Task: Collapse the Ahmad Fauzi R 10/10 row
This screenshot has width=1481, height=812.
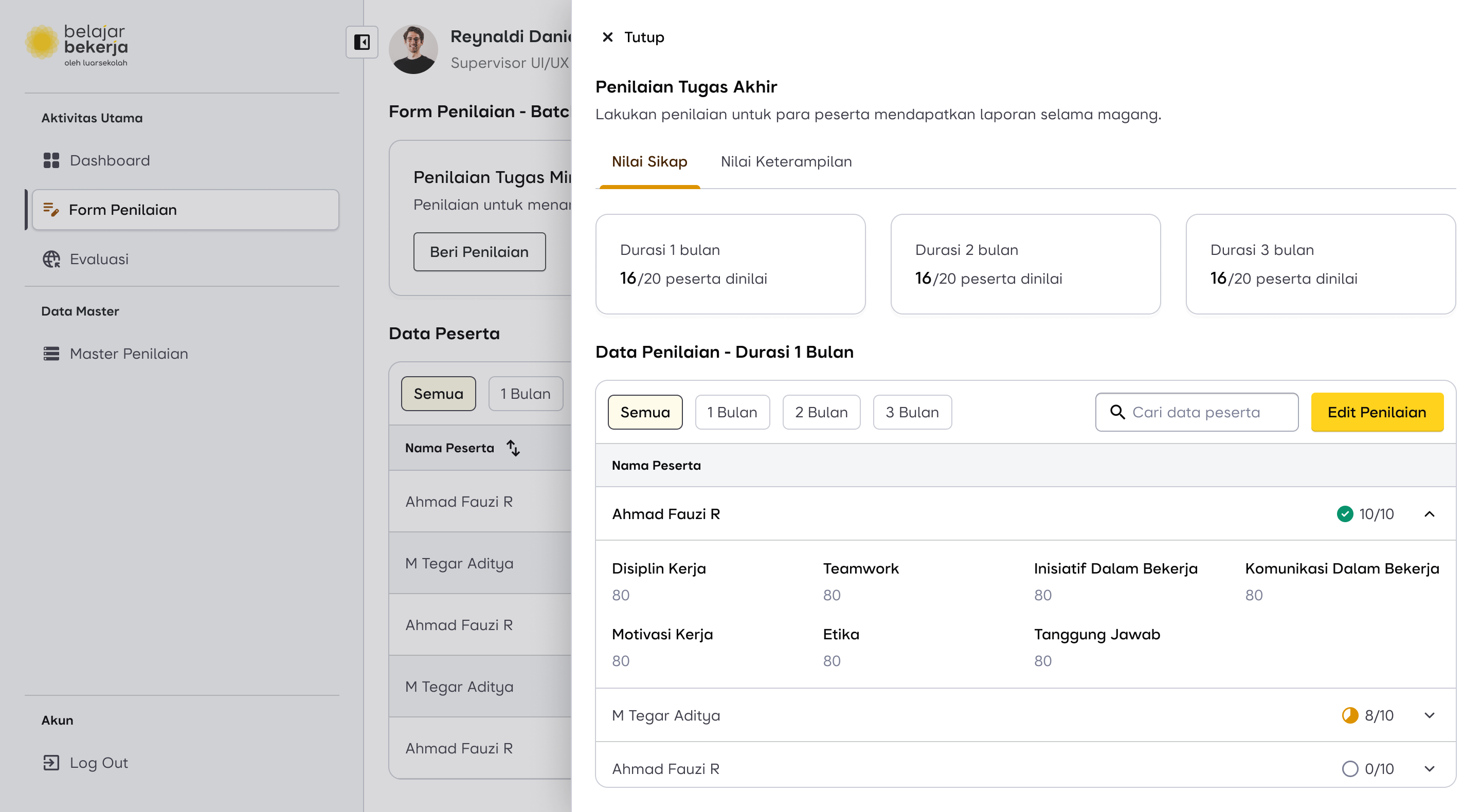Action: click(x=1429, y=514)
